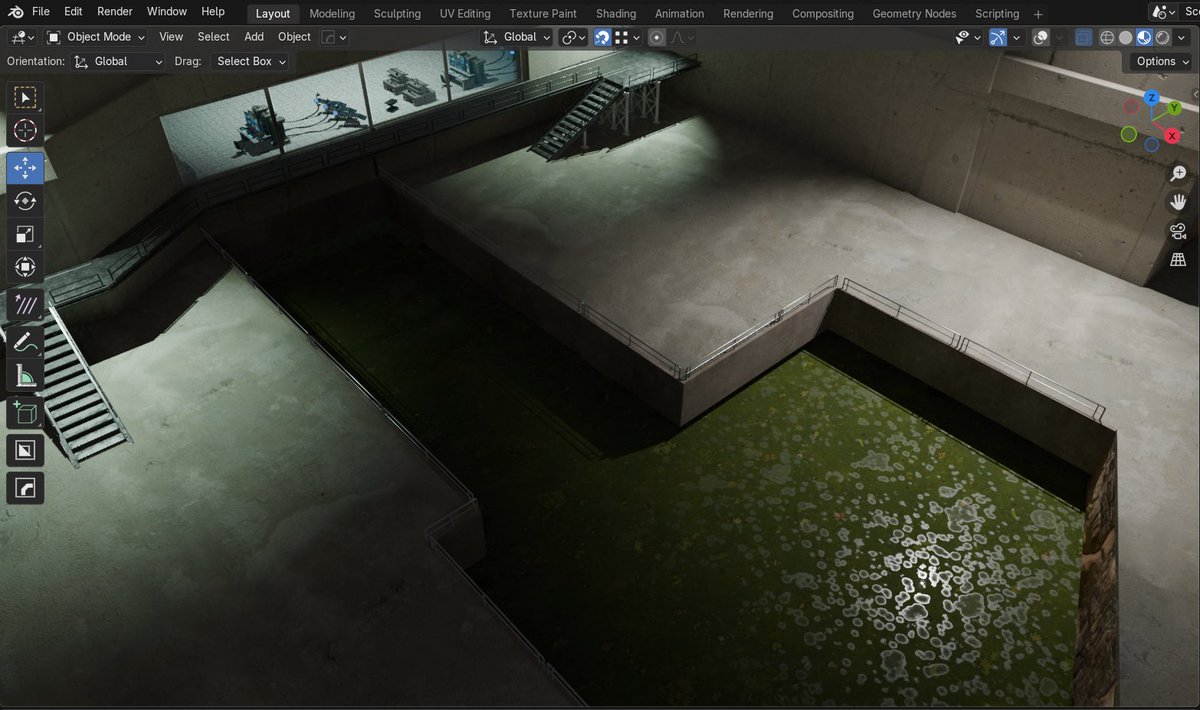This screenshot has height=710, width=1200.
Task: Click the pan view hand icon
Action: (x=1178, y=202)
